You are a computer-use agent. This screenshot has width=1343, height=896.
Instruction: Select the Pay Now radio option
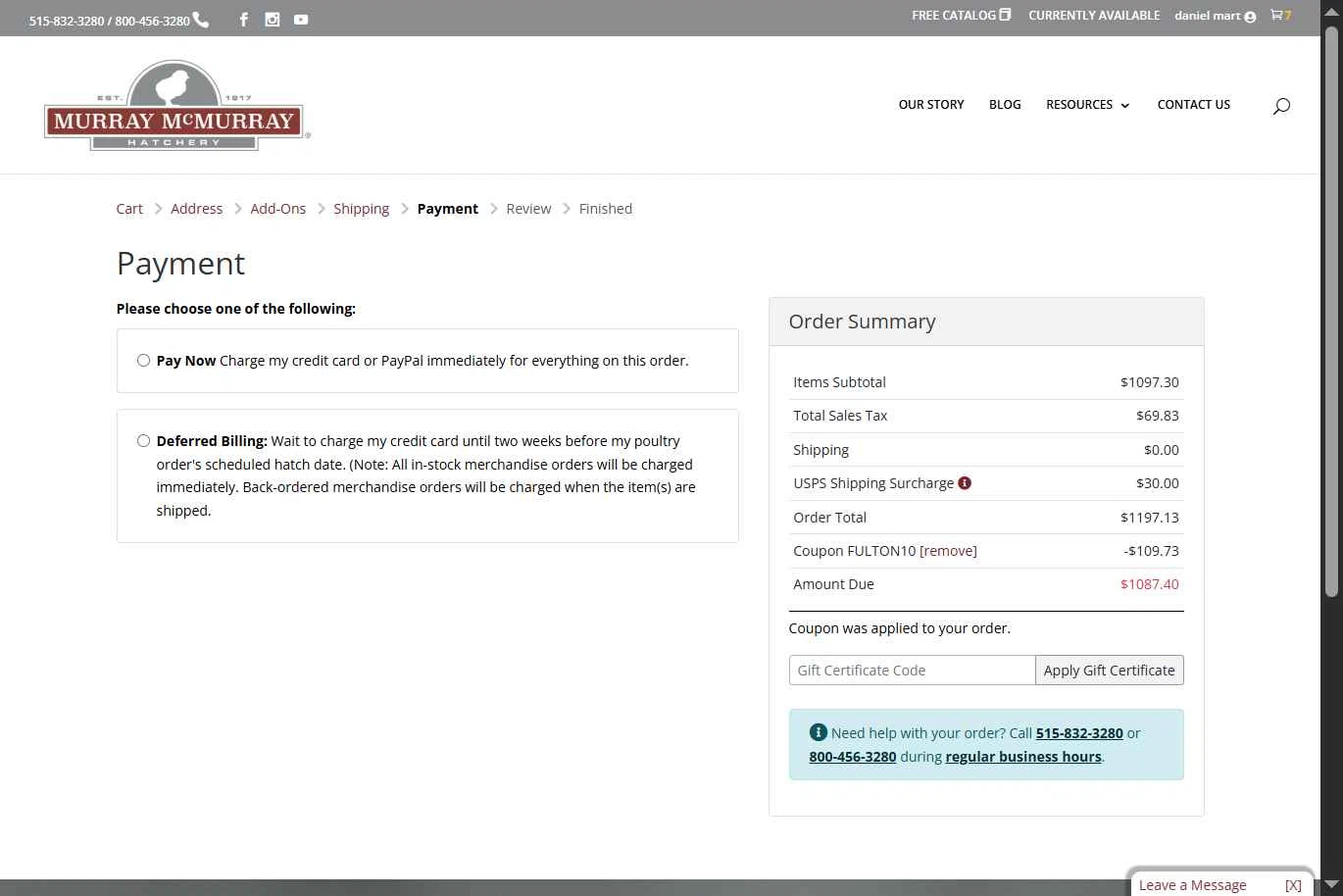click(x=143, y=361)
